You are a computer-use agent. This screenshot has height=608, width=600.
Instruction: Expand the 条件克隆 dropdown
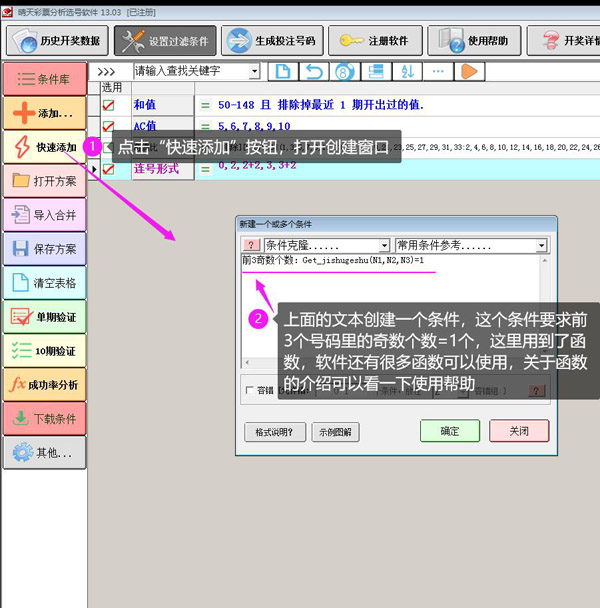click(x=384, y=245)
